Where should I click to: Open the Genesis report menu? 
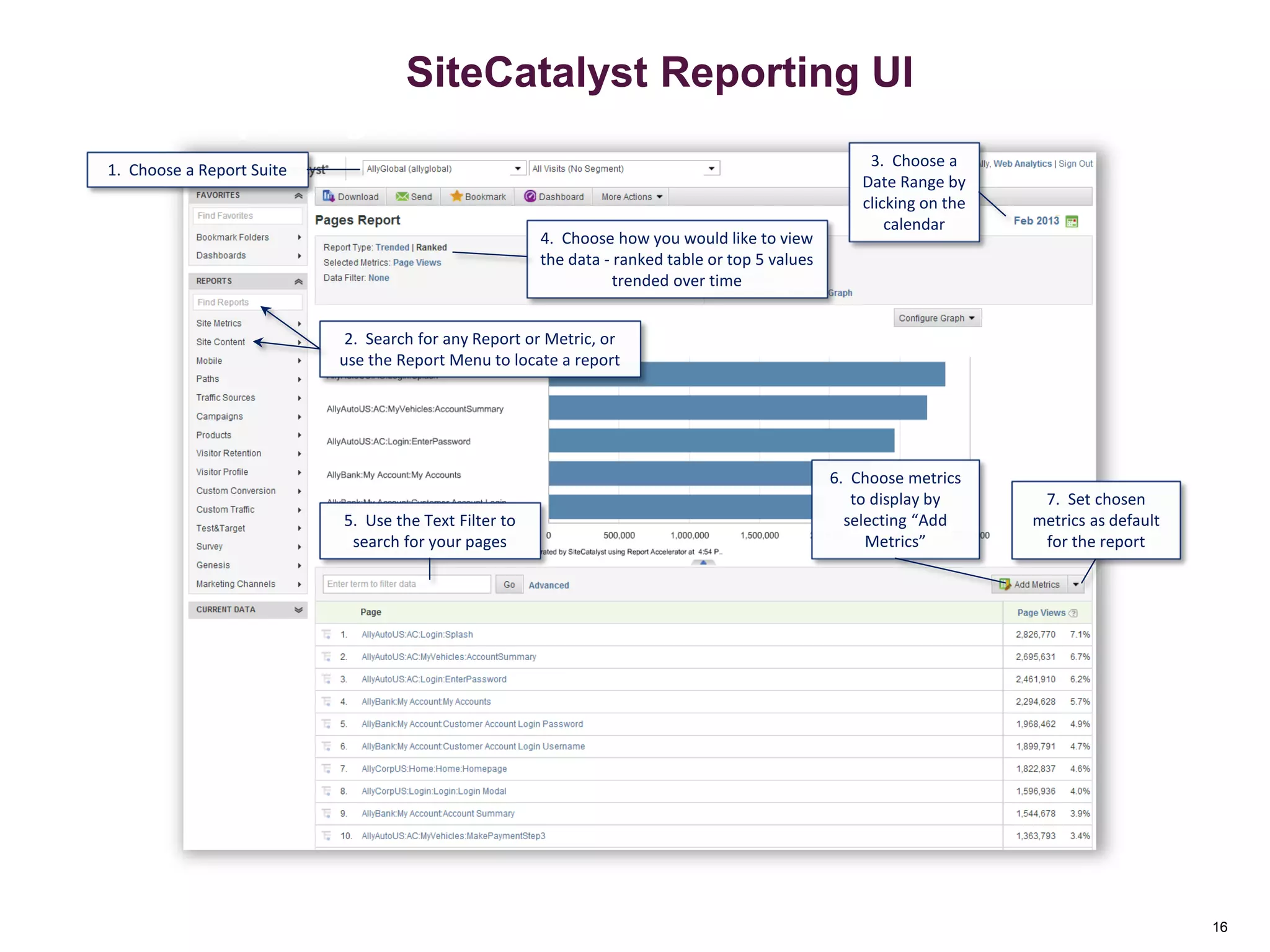point(248,565)
